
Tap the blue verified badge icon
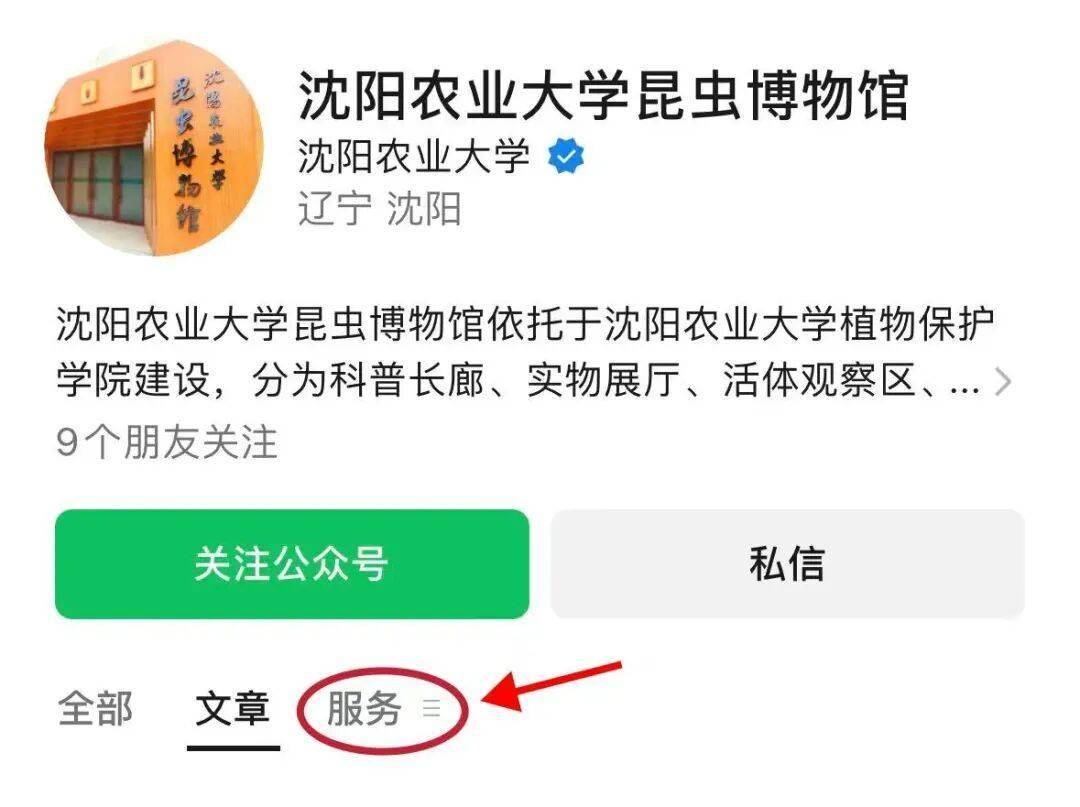coord(565,156)
